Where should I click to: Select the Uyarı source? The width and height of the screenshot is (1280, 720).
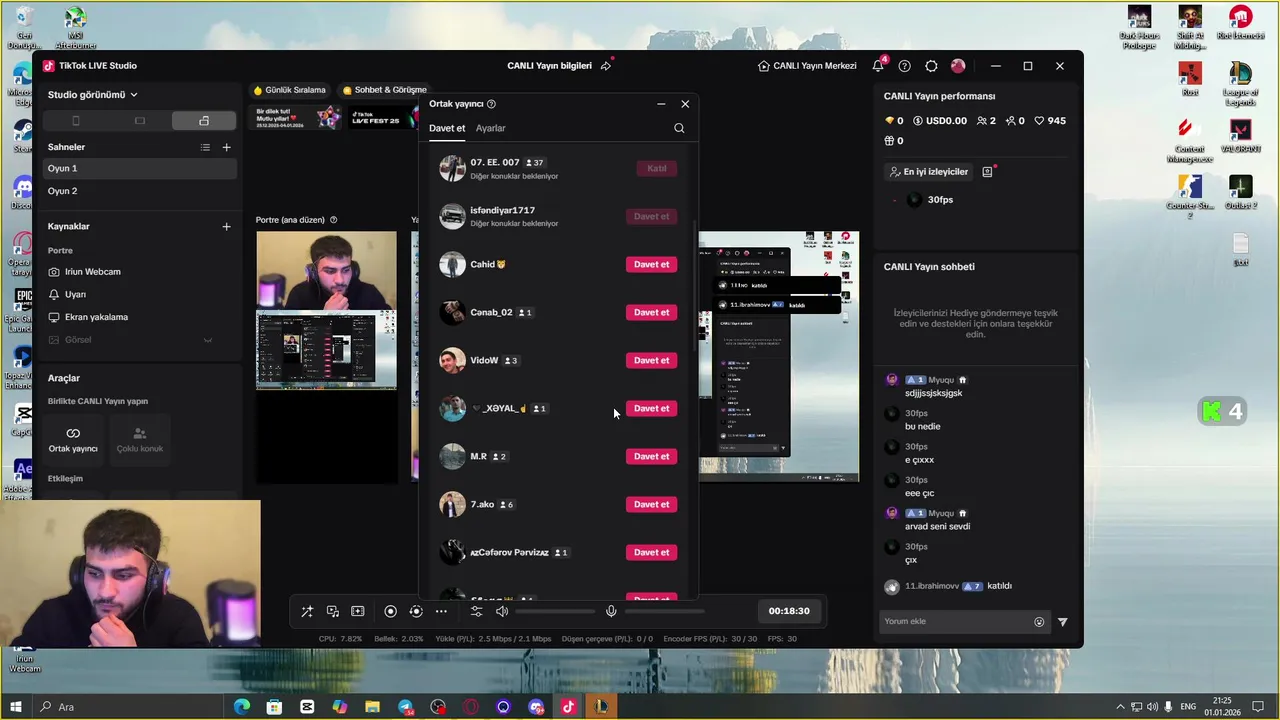pos(140,294)
